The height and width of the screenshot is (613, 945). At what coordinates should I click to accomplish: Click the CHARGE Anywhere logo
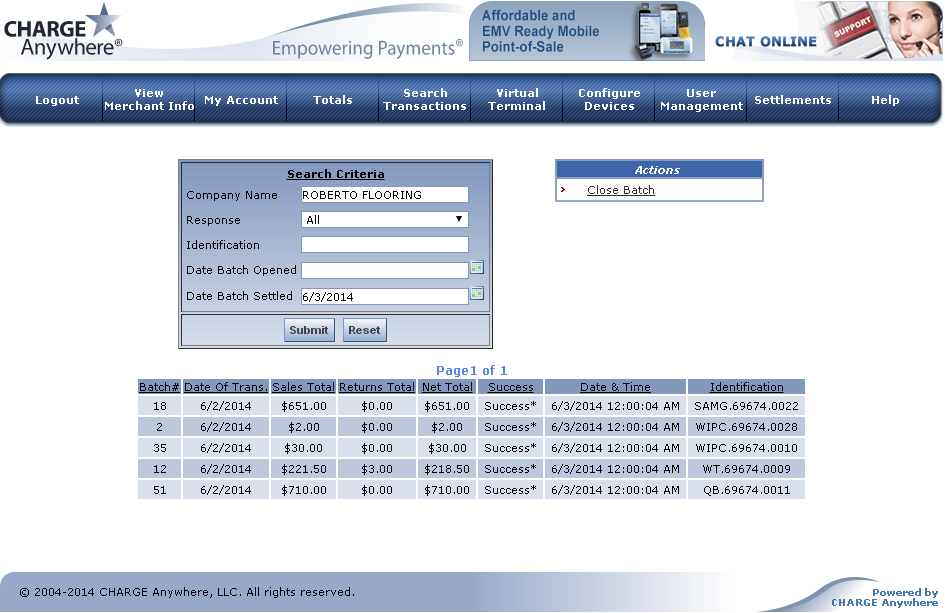(63, 30)
